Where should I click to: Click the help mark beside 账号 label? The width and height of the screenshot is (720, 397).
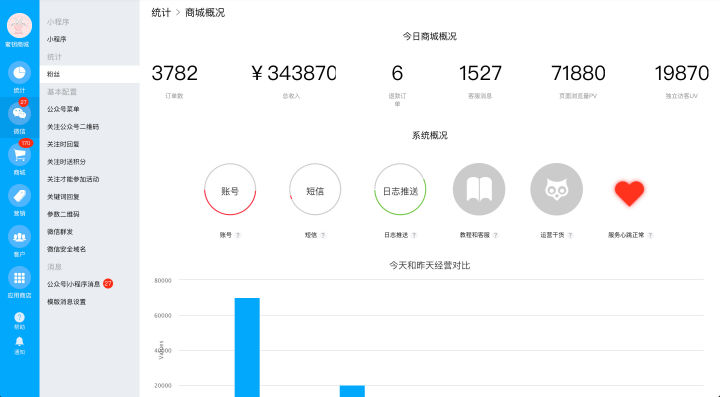pos(237,235)
